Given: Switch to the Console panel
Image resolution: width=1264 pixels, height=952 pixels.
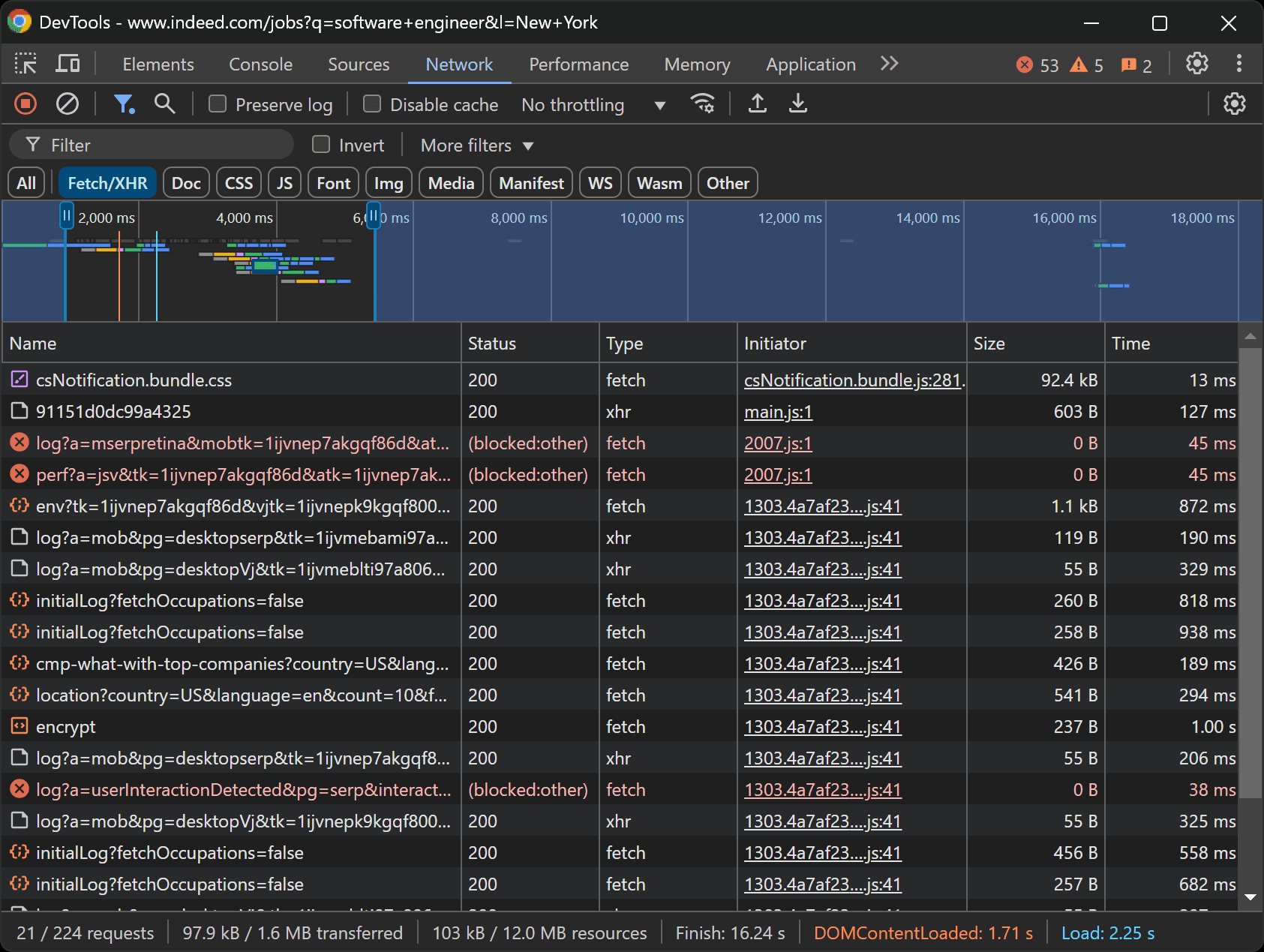Looking at the screenshot, I should pyautogui.click(x=260, y=64).
